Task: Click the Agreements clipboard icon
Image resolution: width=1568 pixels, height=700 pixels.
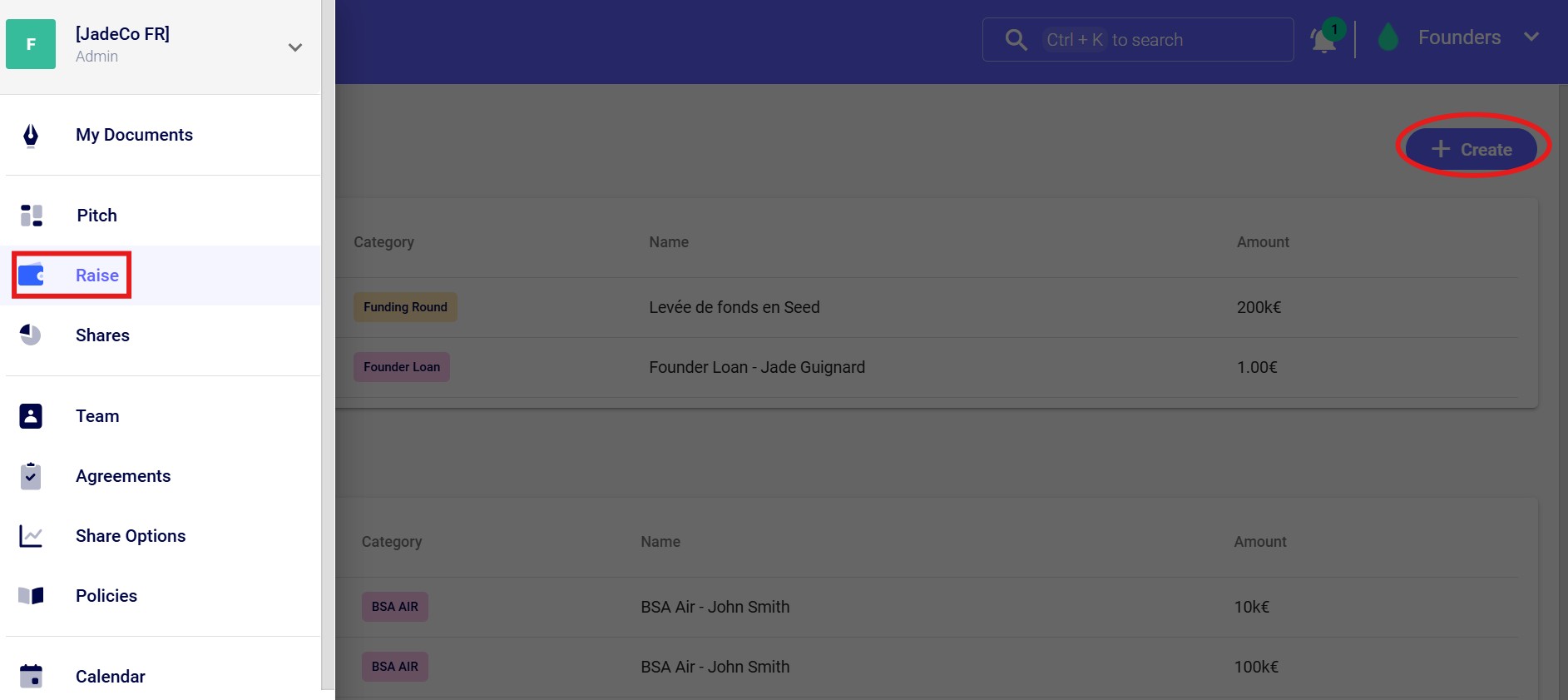Action: (31, 476)
